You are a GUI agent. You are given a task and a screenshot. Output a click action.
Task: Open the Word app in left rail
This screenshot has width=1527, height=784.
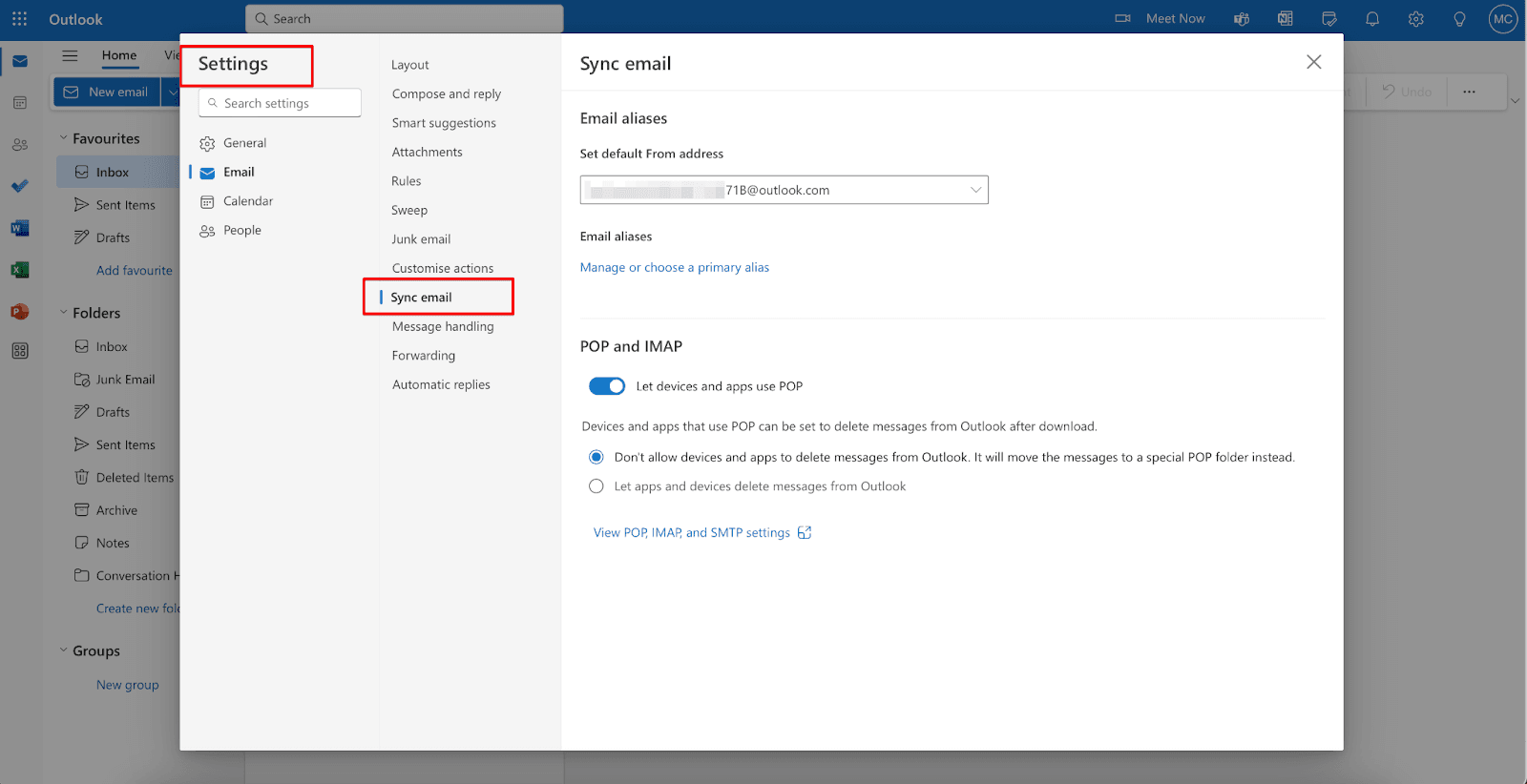point(19,228)
